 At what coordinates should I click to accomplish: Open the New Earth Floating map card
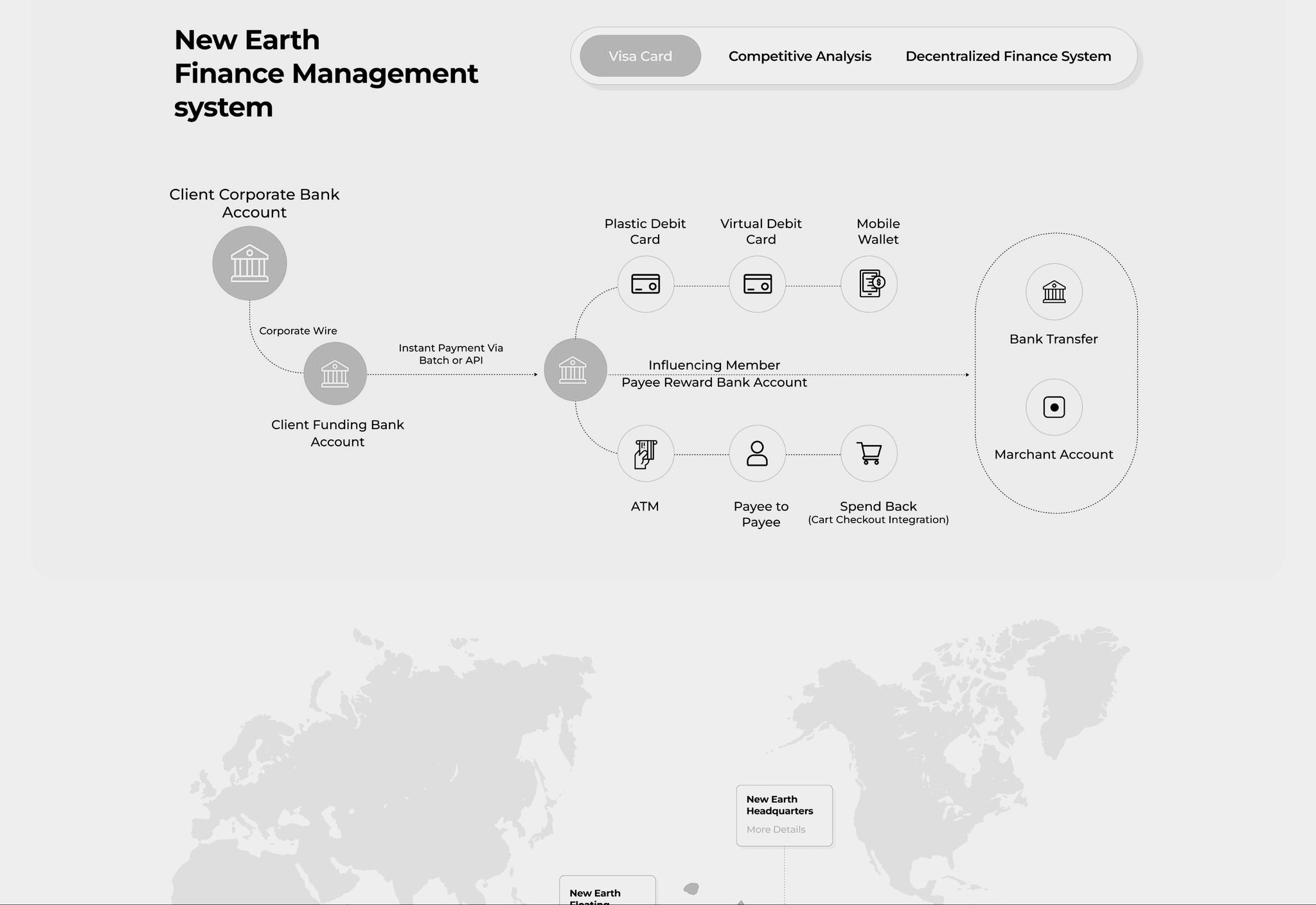pyautogui.click(x=607, y=893)
